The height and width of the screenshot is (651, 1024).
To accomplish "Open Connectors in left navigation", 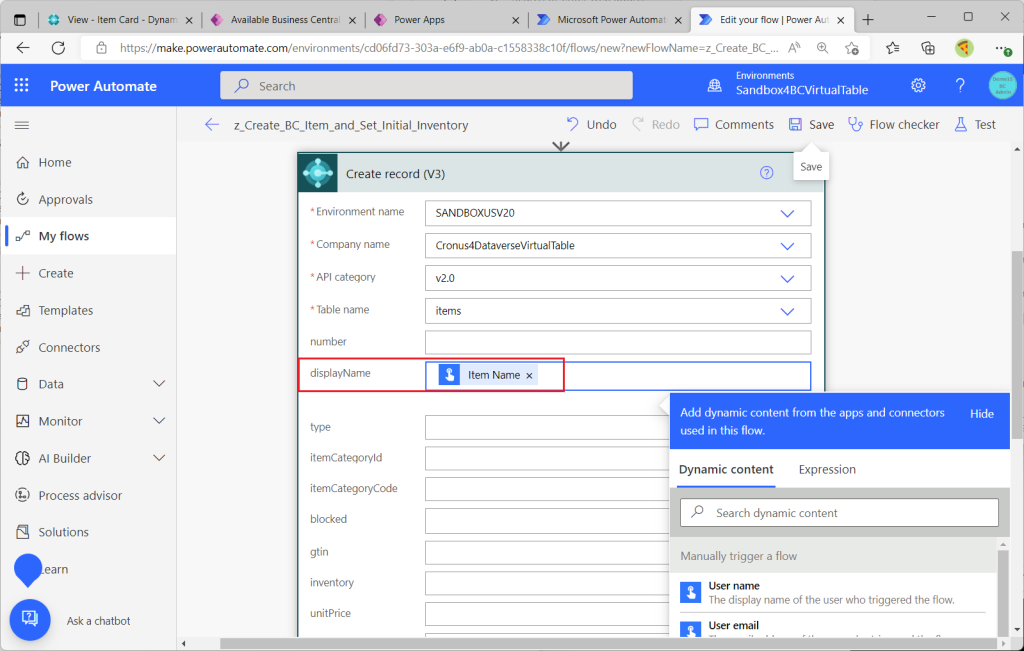I will (x=89, y=347).
